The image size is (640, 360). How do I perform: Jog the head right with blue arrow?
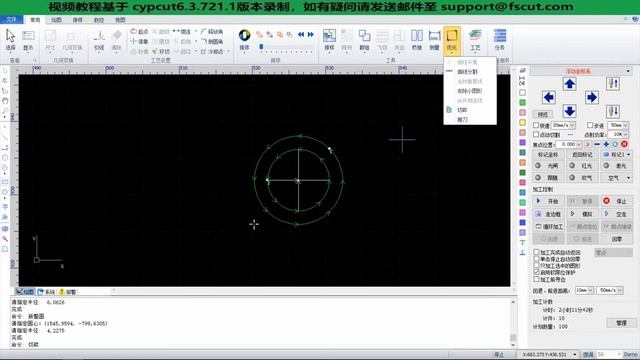click(x=591, y=97)
